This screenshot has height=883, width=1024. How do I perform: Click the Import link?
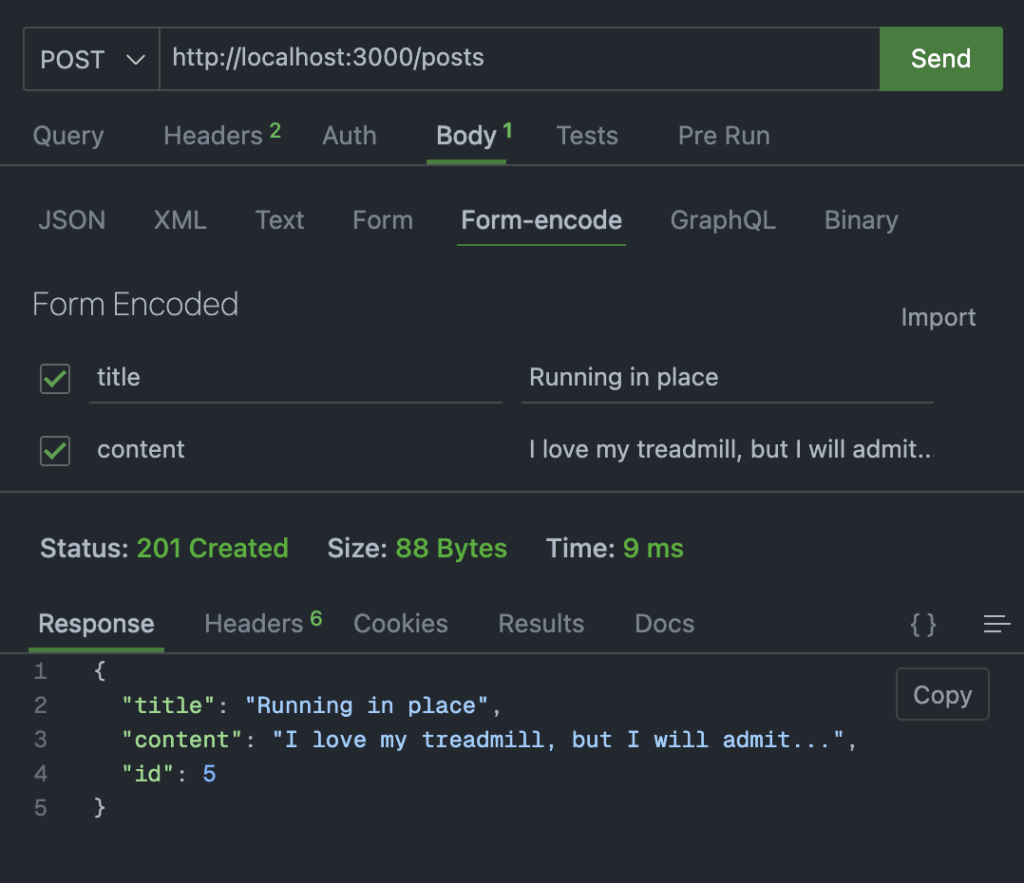click(x=938, y=317)
